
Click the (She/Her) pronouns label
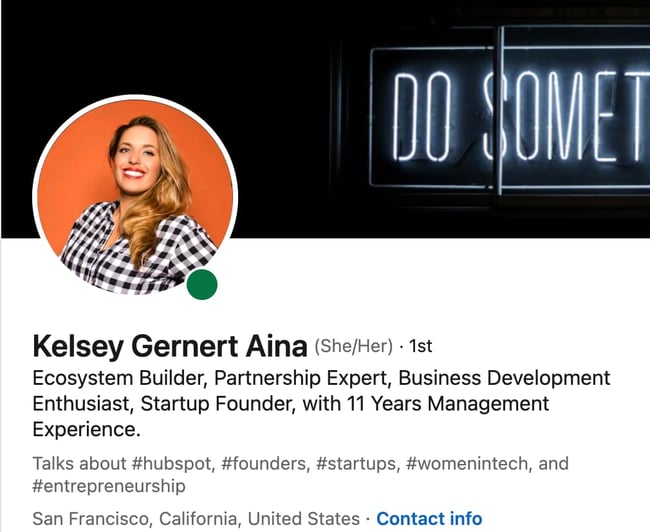pos(353,347)
